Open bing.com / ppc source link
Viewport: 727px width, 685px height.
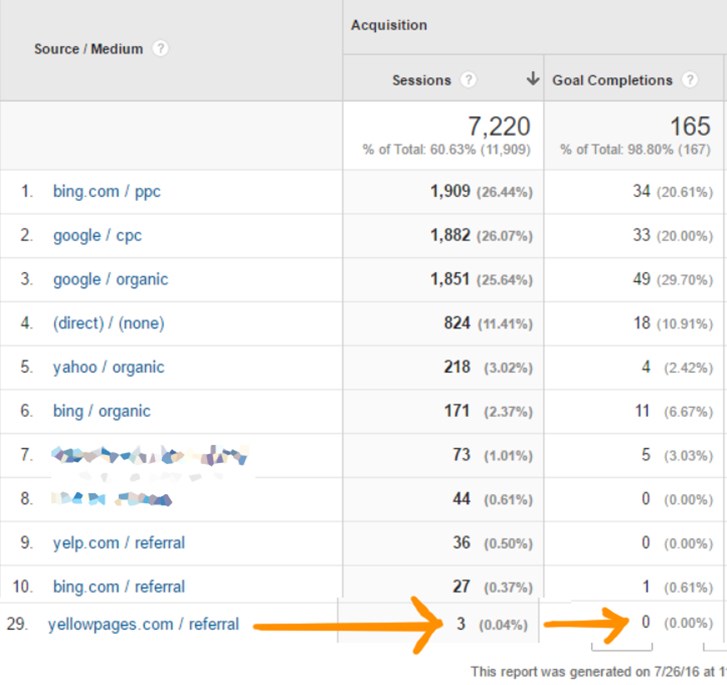click(x=106, y=192)
